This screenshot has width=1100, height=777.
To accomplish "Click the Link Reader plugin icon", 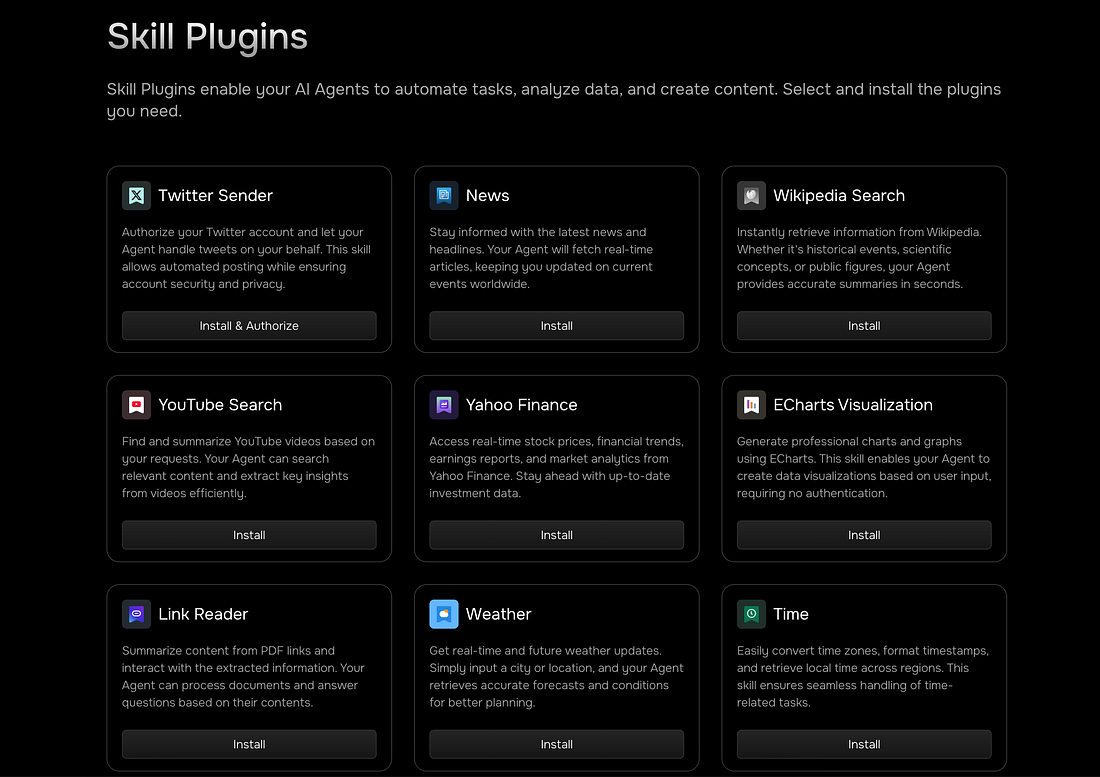I will pyautogui.click(x=136, y=614).
